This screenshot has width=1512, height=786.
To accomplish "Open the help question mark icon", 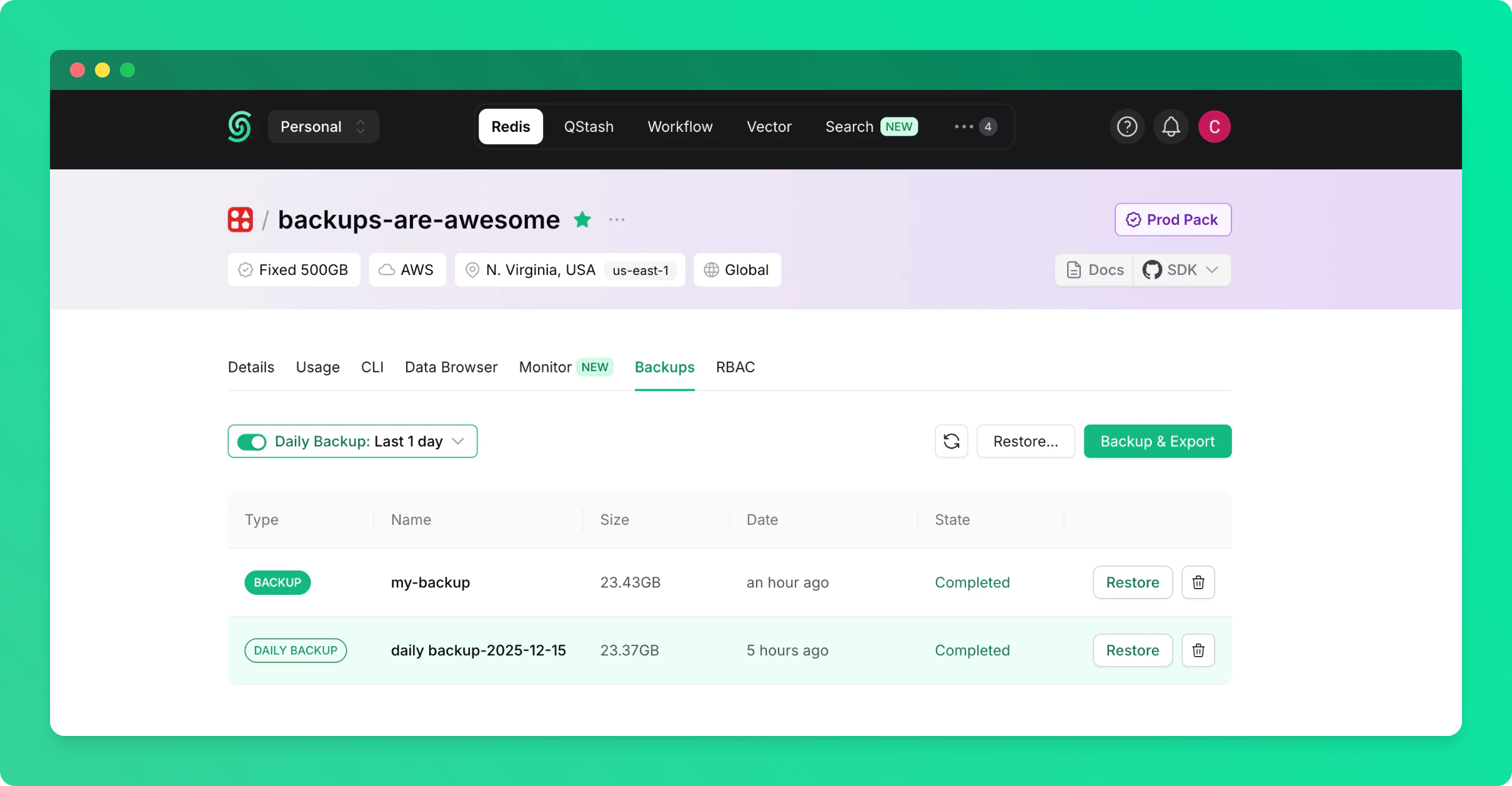I will coord(1127,127).
